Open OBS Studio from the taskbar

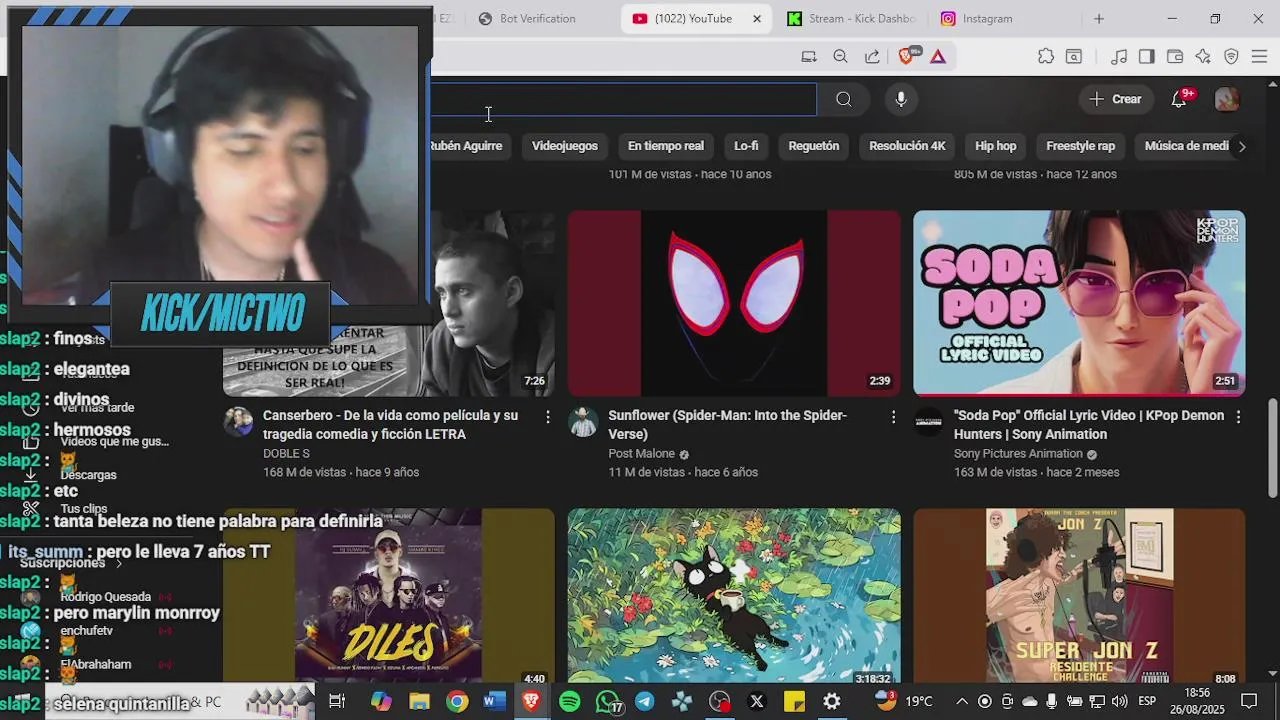[x=719, y=702]
